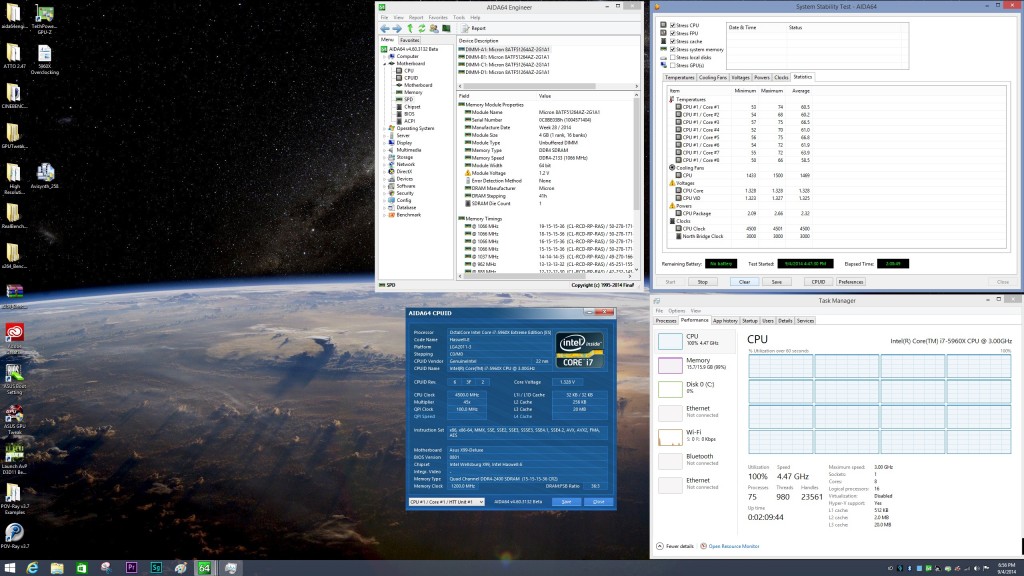The width and height of the screenshot is (1024, 576).
Task: Select Bluetooth in Task Manager sidebar
Action: 695,460
